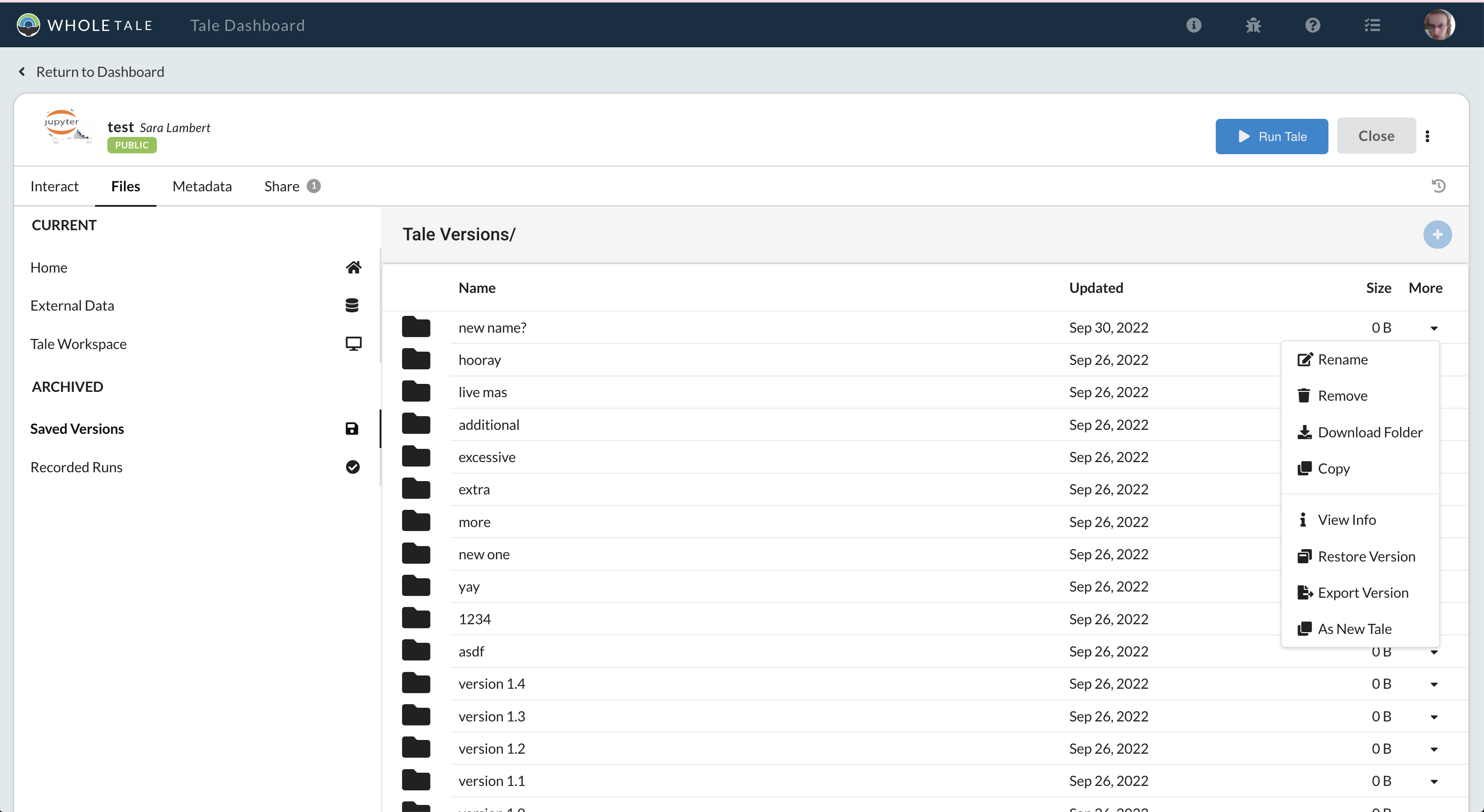Image resolution: width=1484 pixels, height=812 pixels.
Task: Open the Interact tab
Action: coord(54,186)
